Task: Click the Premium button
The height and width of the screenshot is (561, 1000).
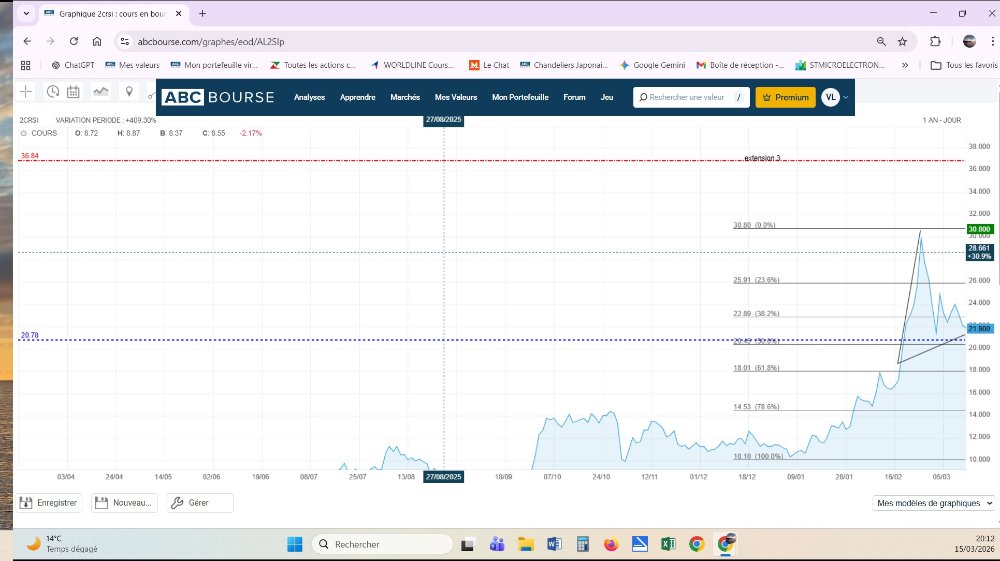Action: click(x=785, y=97)
